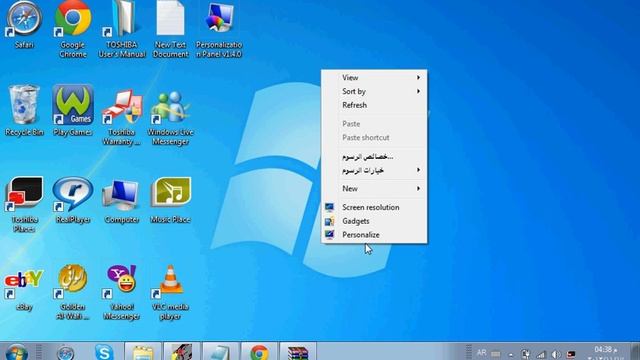Open the Arabic graphics properties entry
The image size is (640, 360).
374,156
